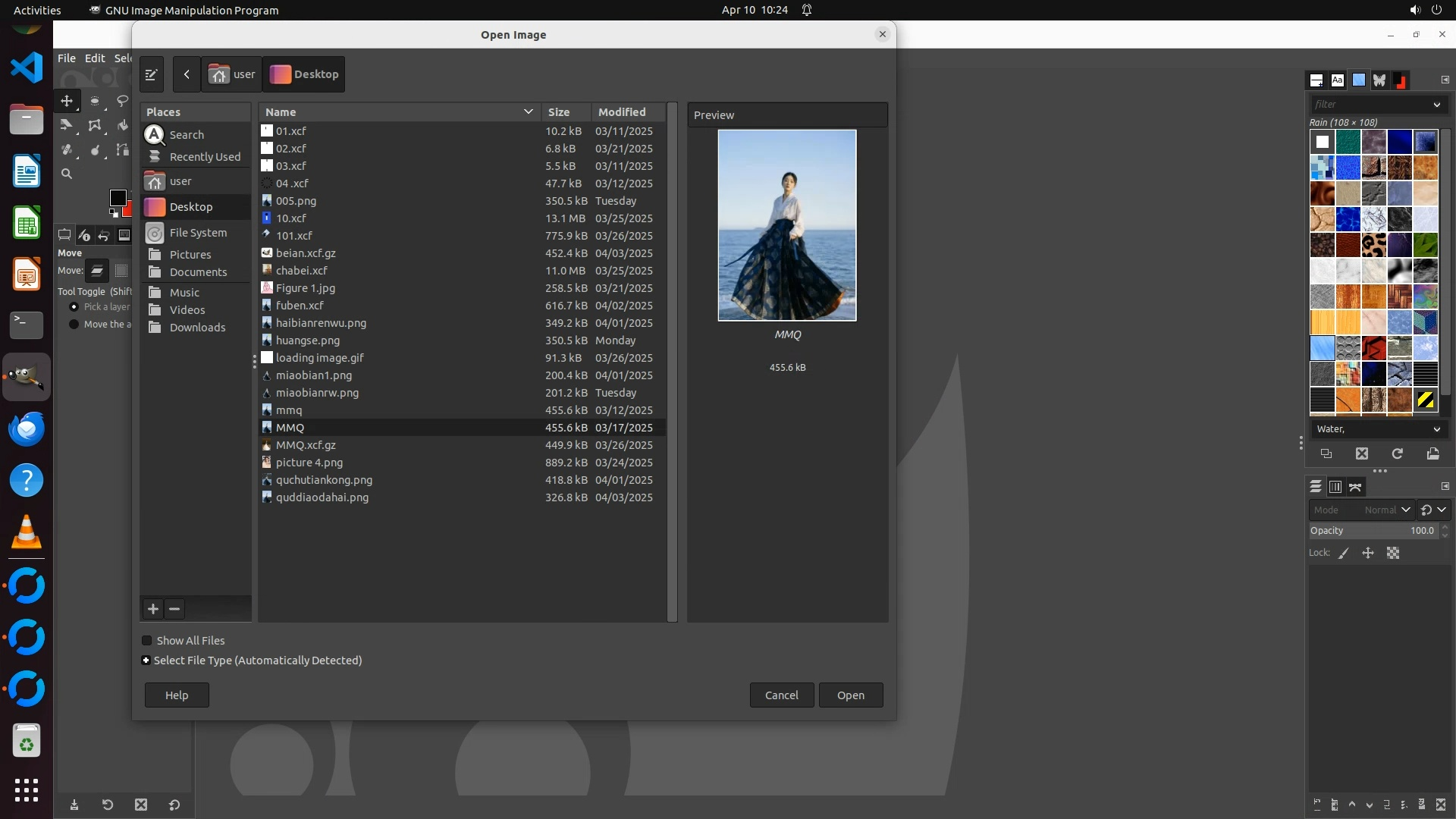Open the File menu
The image size is (1456, 819).
pos(67,58)
